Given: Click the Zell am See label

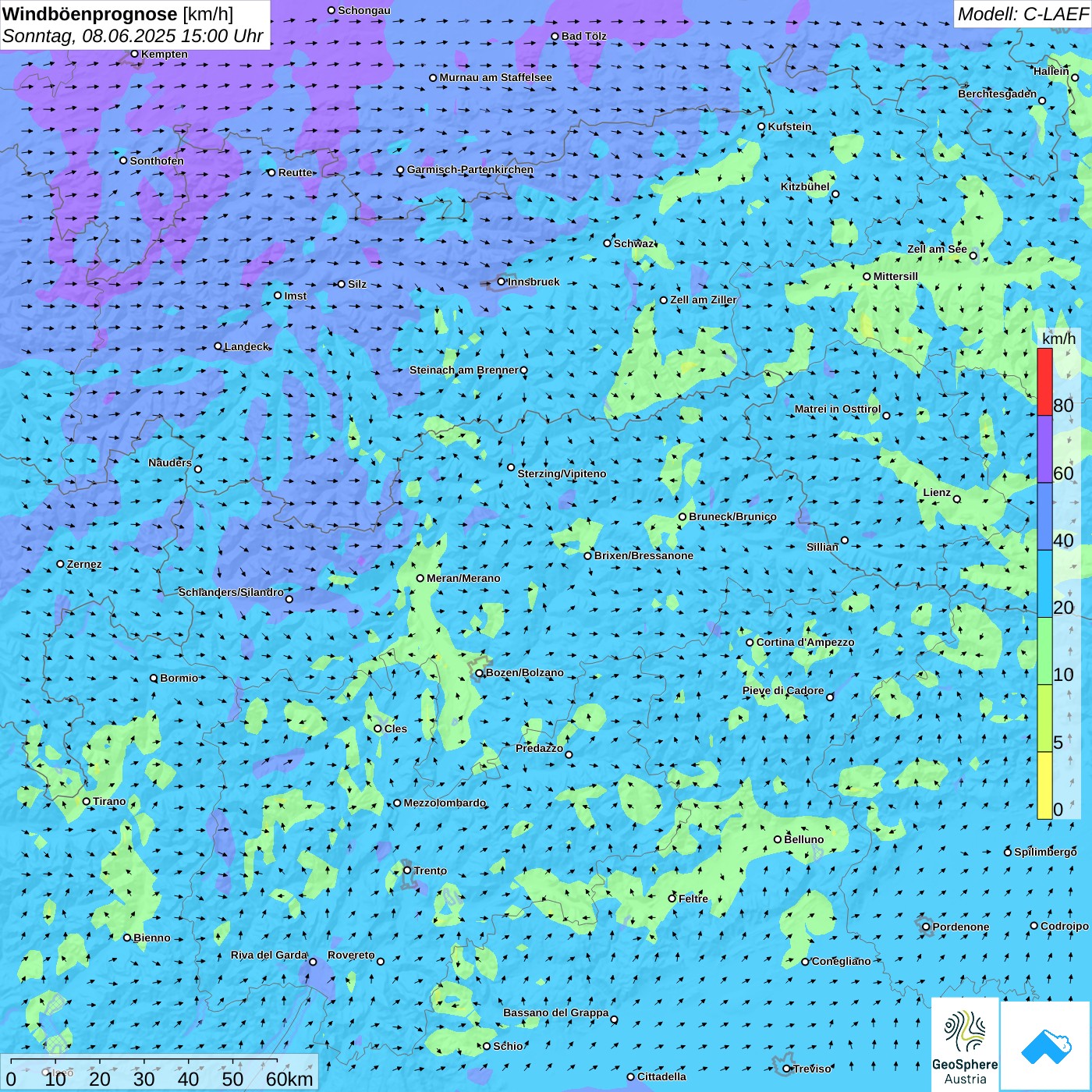Looking at the screenshot, I should pyautogui.click(x=937, y=249).
